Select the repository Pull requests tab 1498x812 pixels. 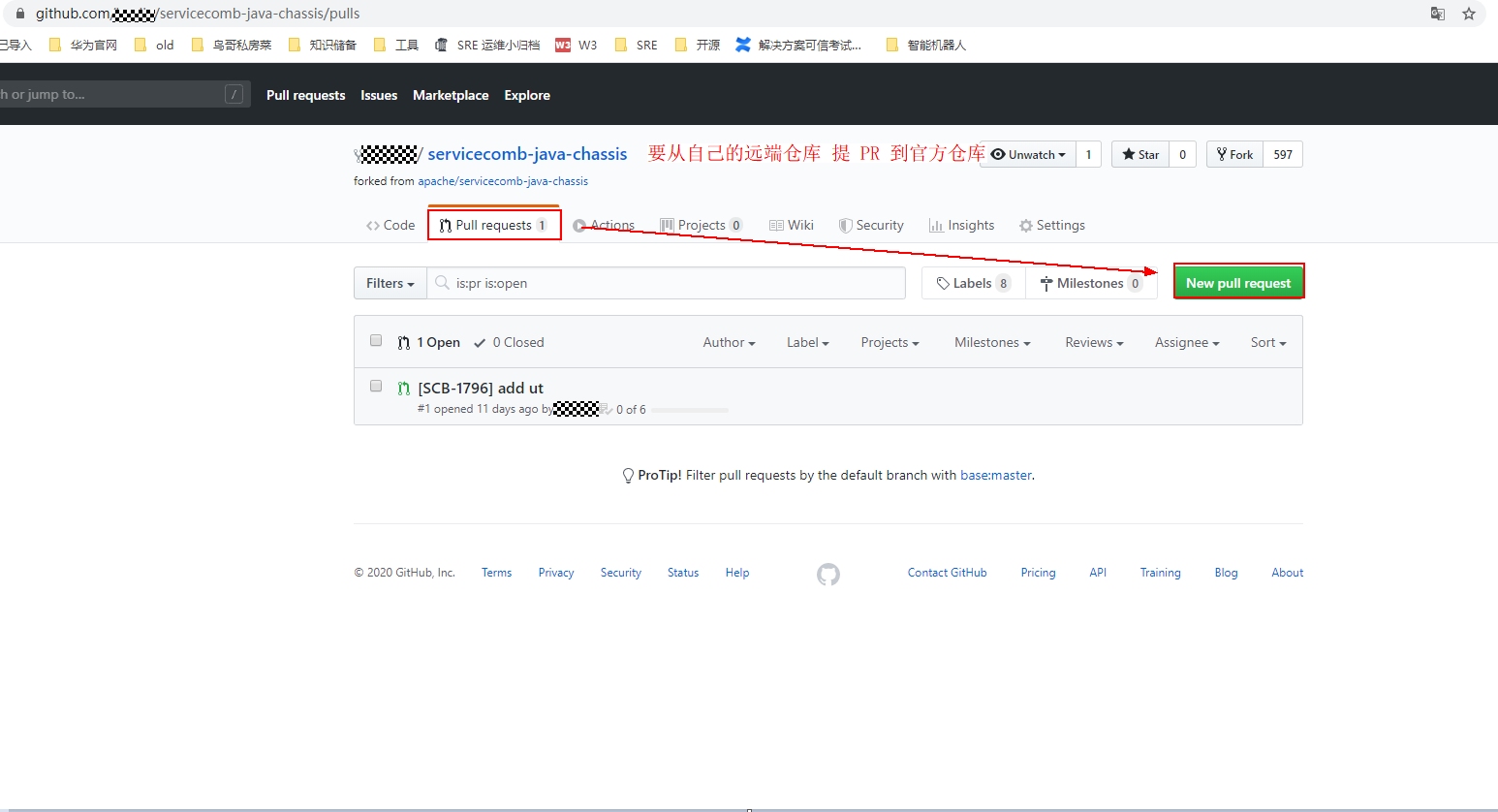494,225
